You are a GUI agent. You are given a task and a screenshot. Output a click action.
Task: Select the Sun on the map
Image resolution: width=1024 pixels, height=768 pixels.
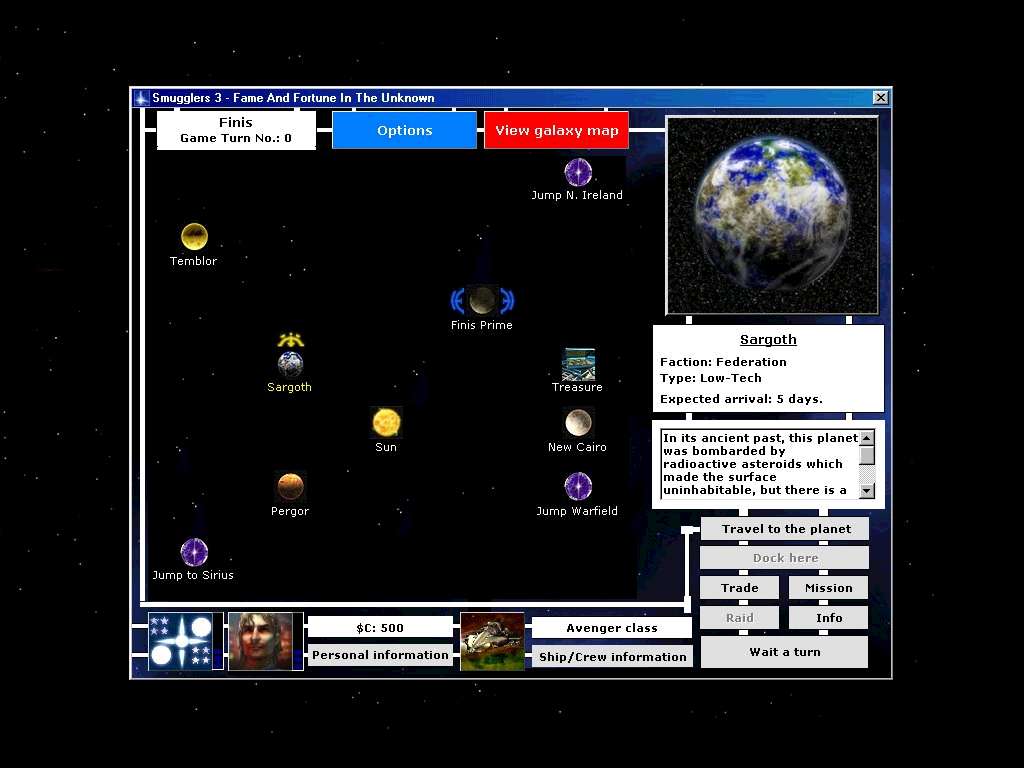point(386,423)
